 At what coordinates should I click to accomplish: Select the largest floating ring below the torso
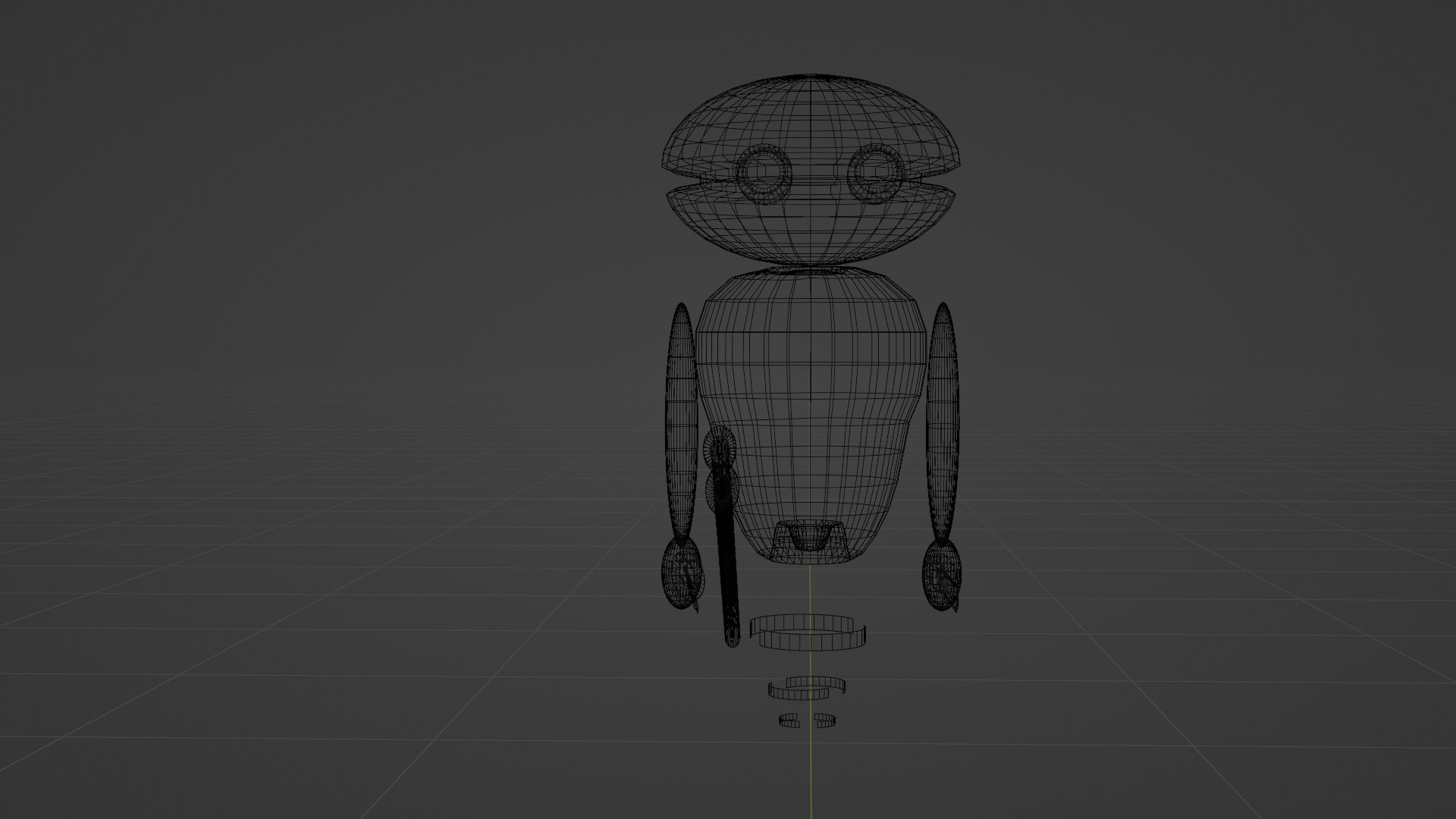click(x=808, y=632)
